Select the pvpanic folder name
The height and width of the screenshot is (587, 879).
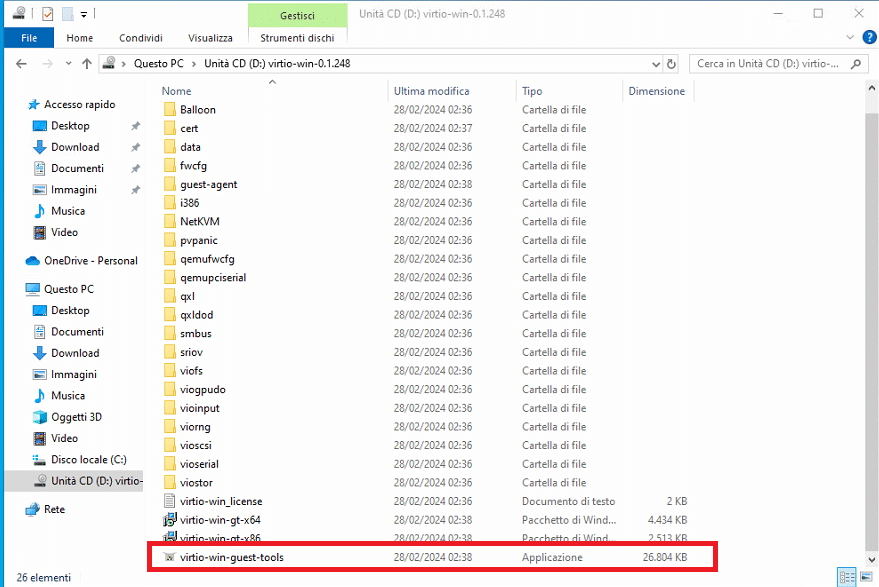pyautogui.click(x=198, y=241)
